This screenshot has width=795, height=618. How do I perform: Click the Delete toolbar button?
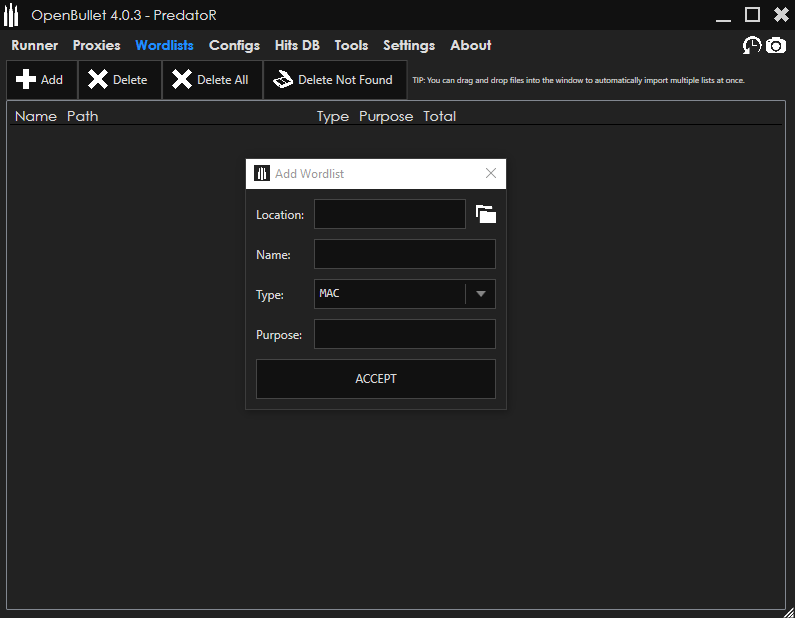point(120,80)
